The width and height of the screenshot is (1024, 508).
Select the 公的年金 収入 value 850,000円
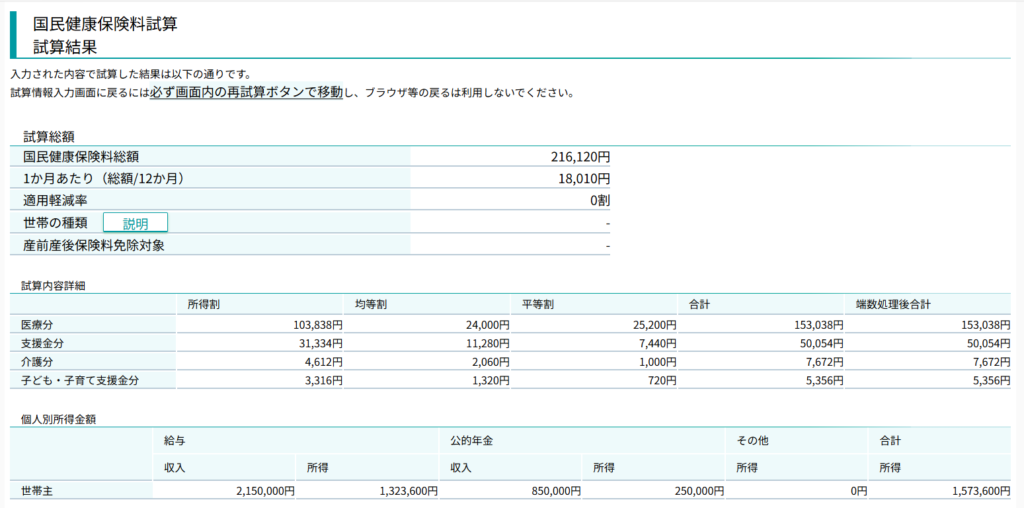click(556, 490)
